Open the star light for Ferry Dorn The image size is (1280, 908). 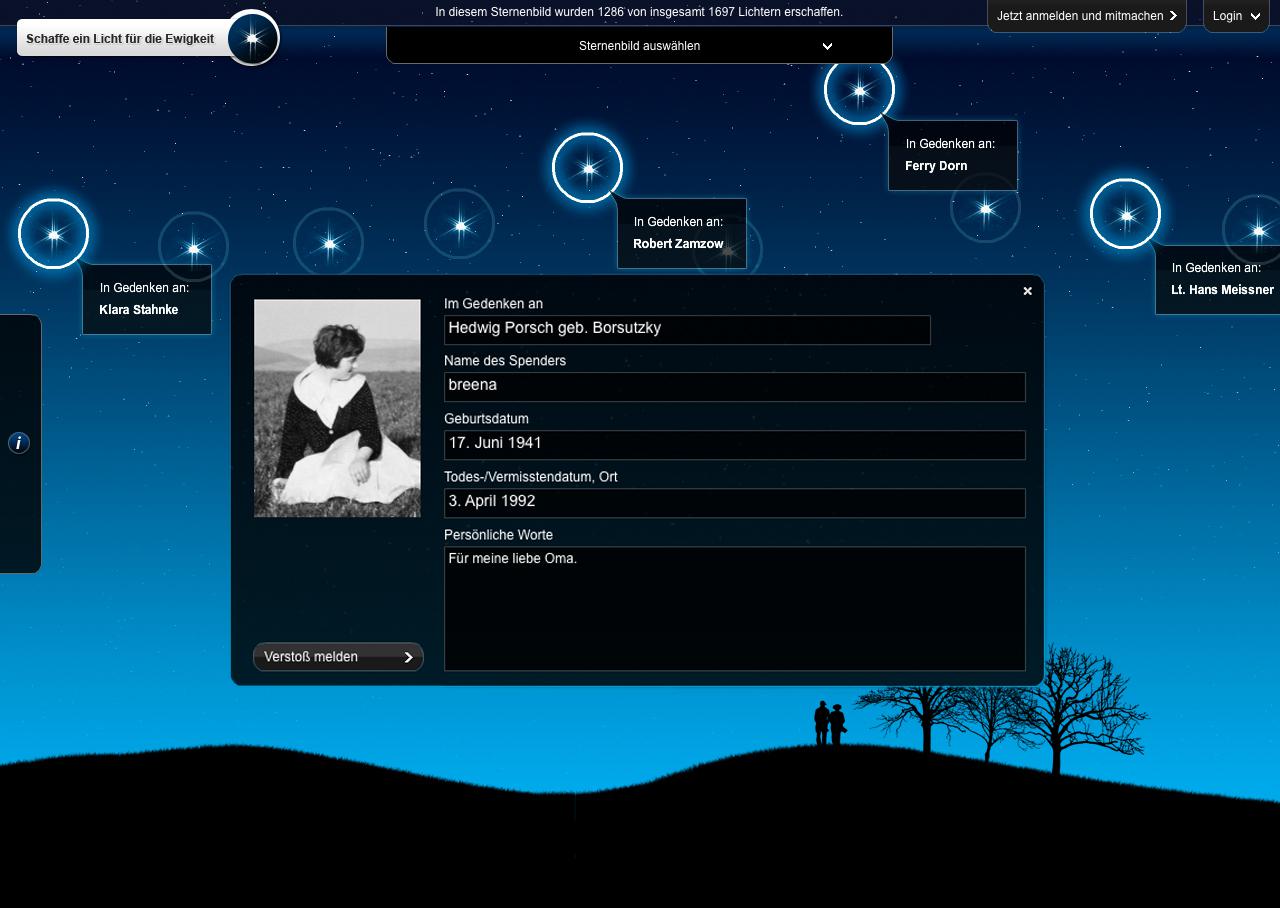tap(859, 90)
